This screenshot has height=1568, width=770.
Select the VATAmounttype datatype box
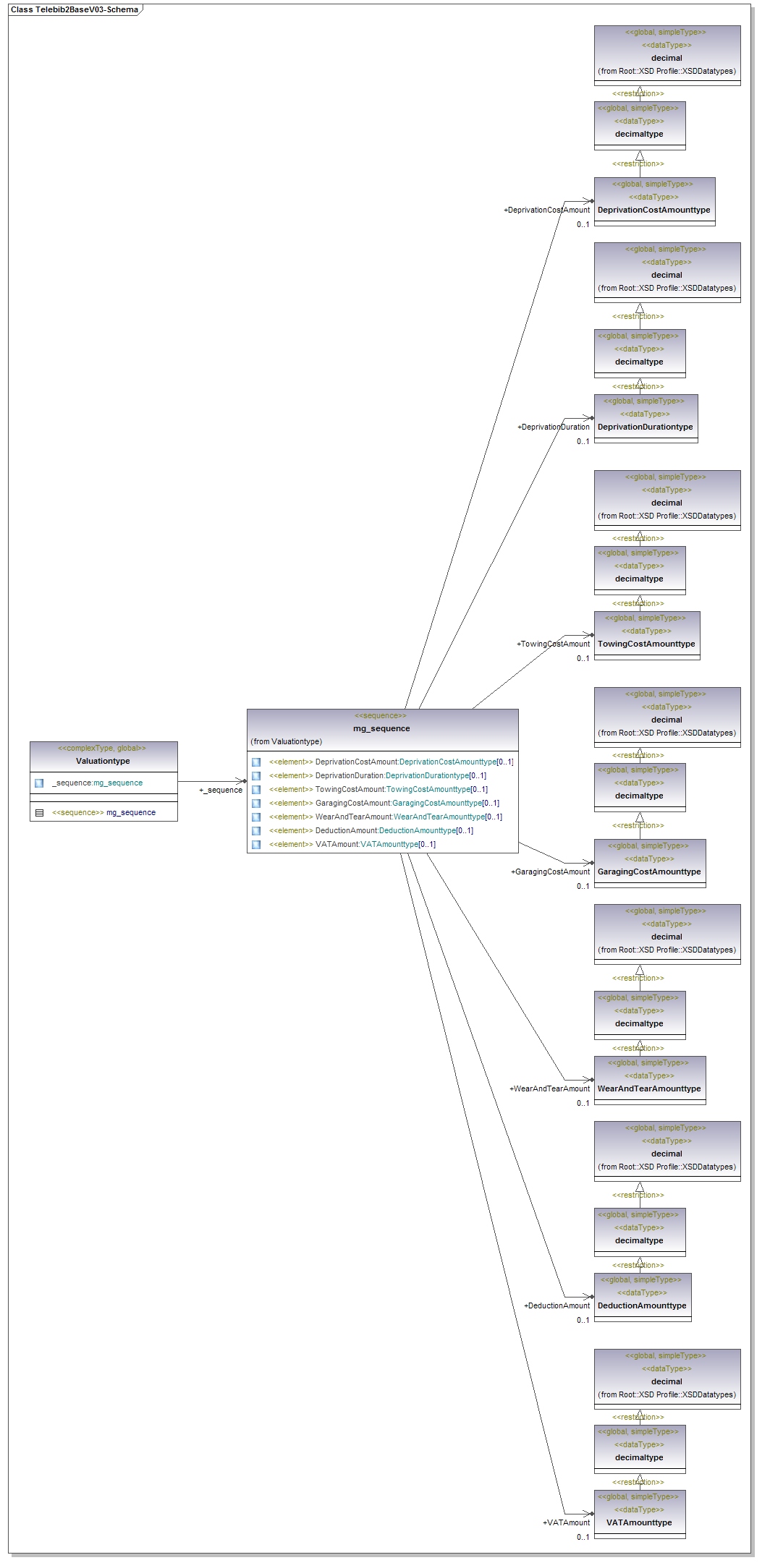click(x=639, y=1522)
